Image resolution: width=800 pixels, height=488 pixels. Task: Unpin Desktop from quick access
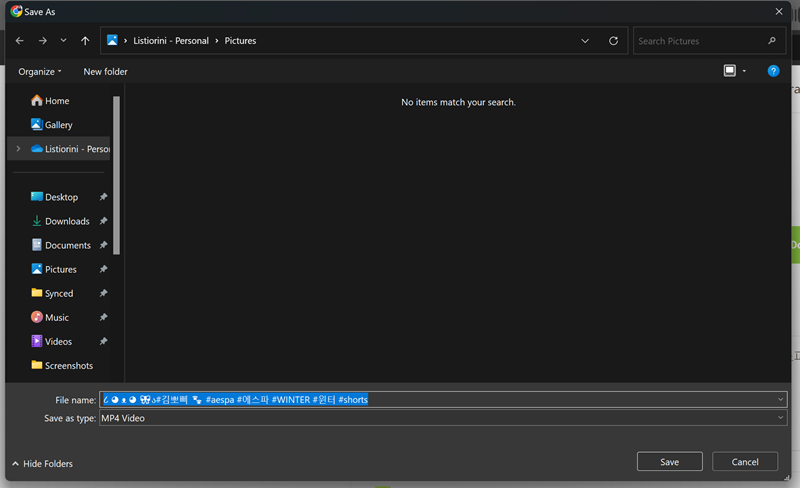click(103, 197)
